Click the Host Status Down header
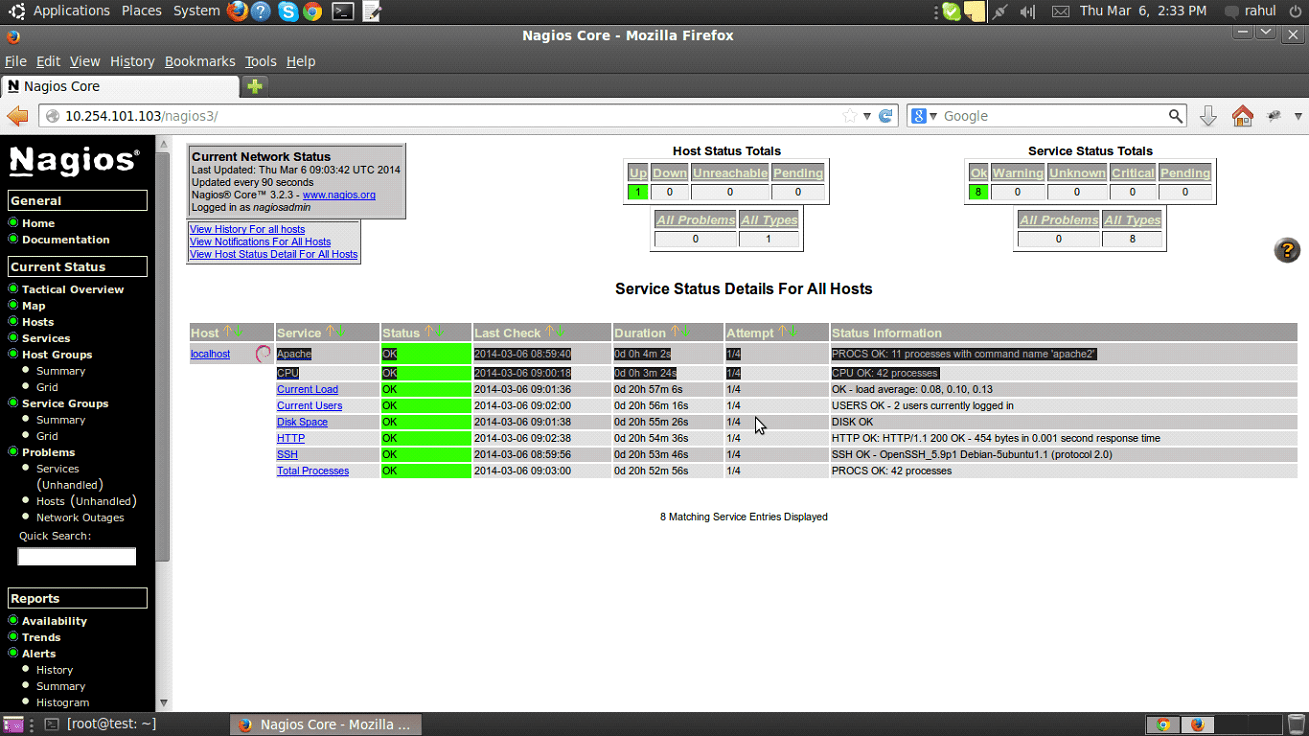The image size is (1309, 736). coord(669,173)
